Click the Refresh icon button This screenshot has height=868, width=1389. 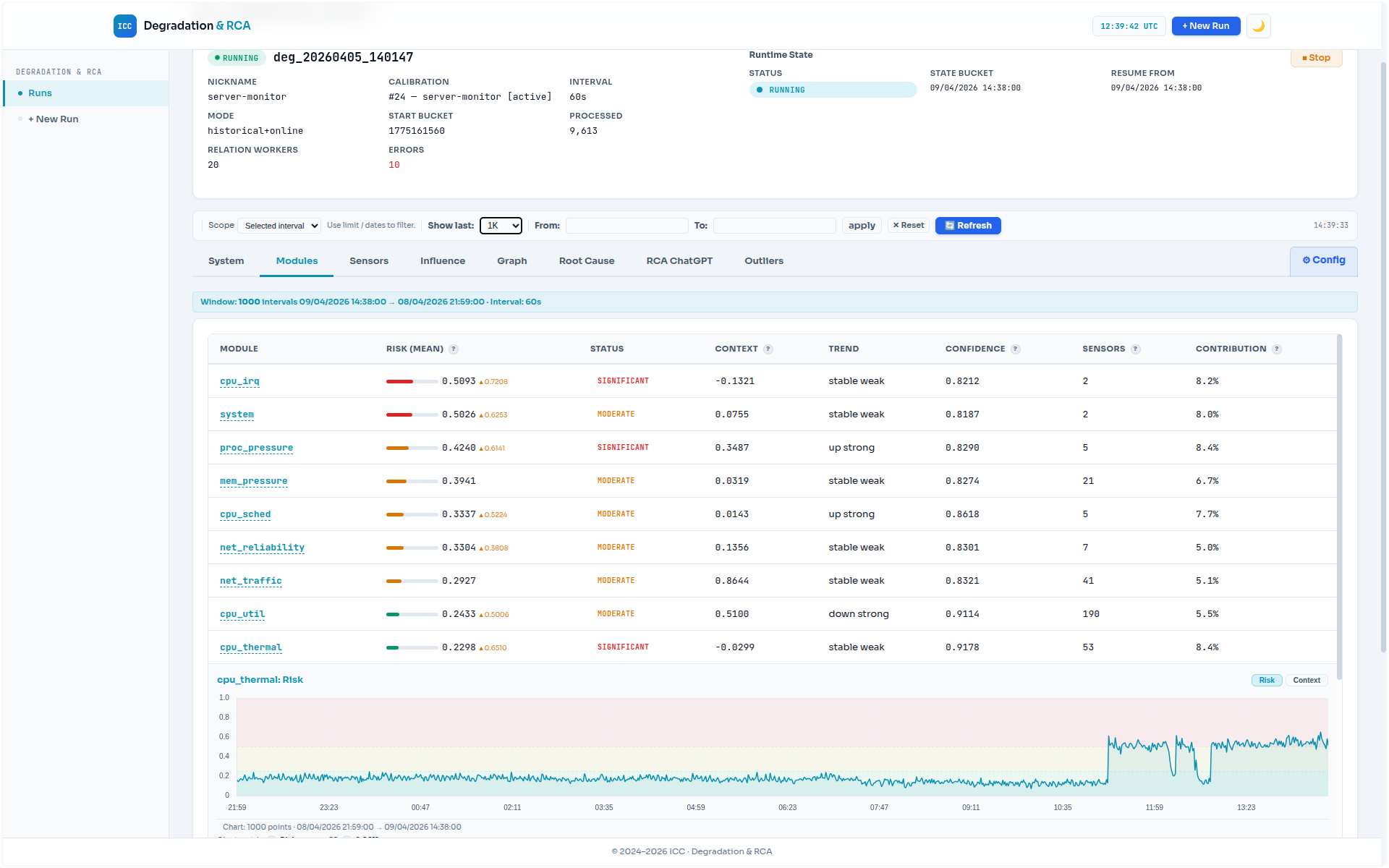click(x=950, y=225)
